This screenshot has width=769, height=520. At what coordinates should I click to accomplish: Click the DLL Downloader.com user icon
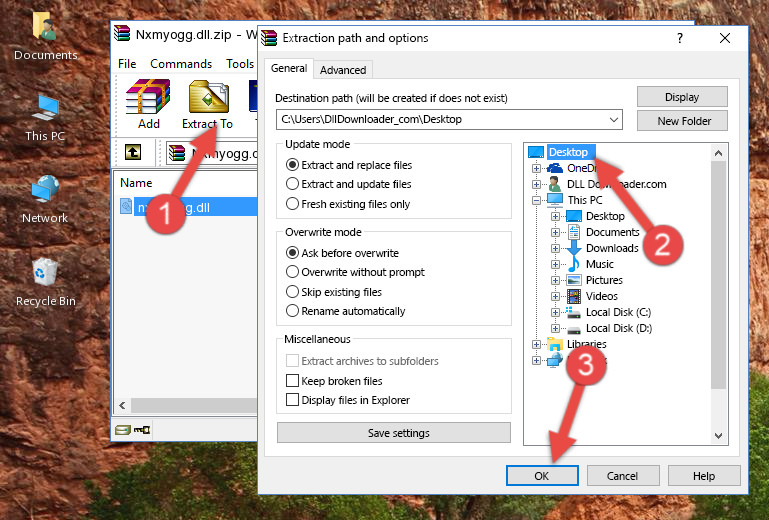[555, 184]
